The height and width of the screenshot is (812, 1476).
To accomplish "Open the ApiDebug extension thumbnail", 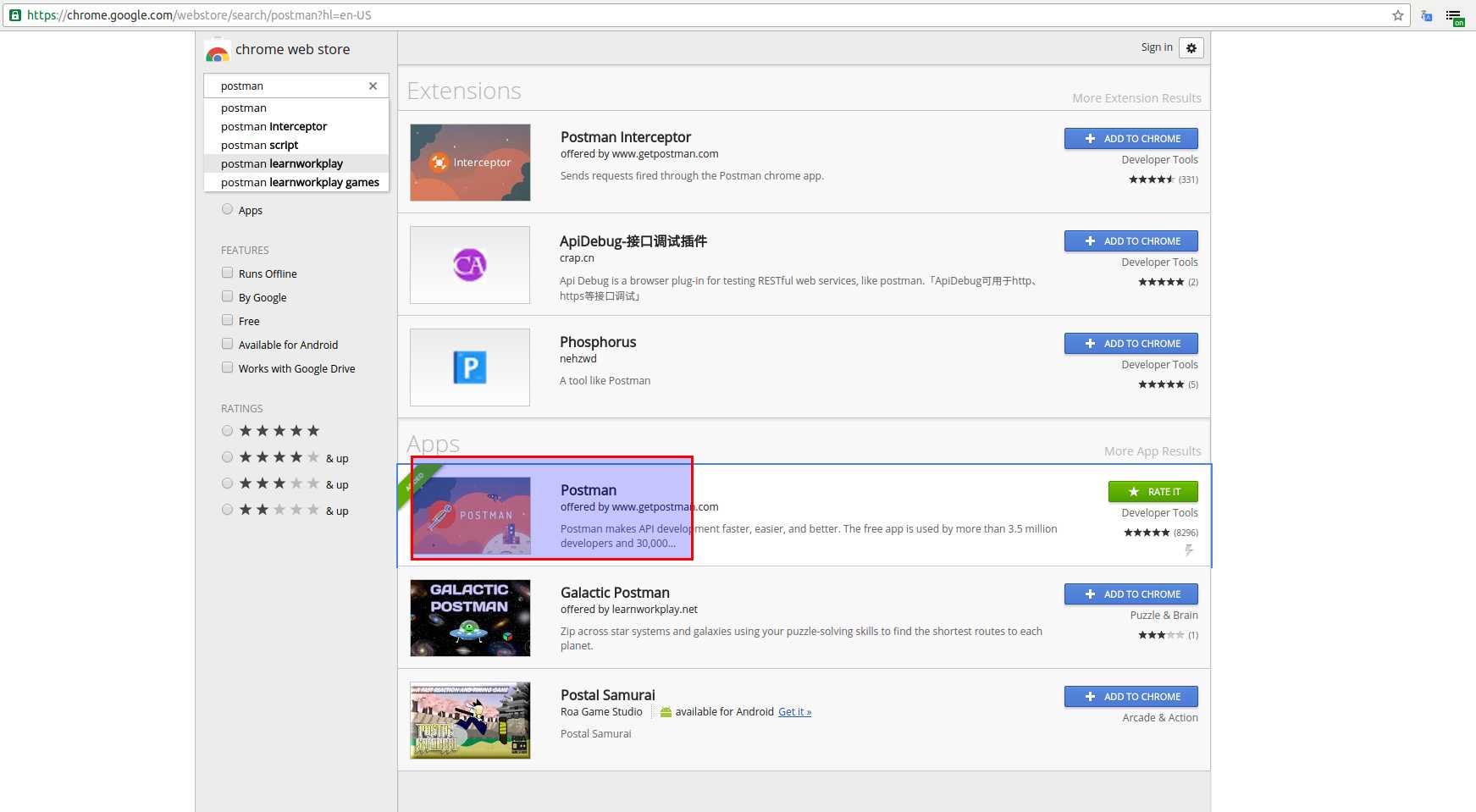I will coord(470,265).
